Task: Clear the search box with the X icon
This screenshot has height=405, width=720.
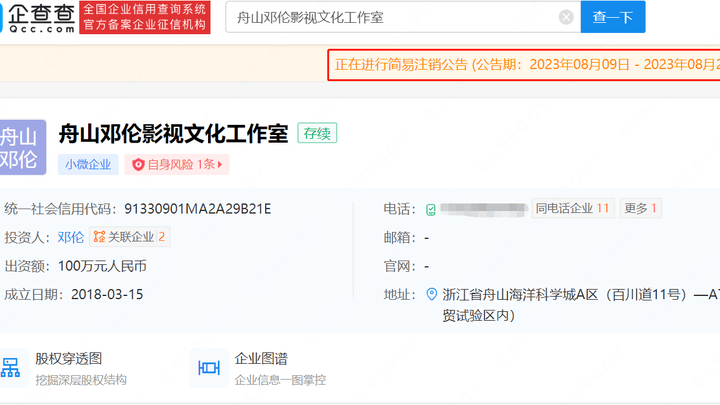Action: [566, 17]
